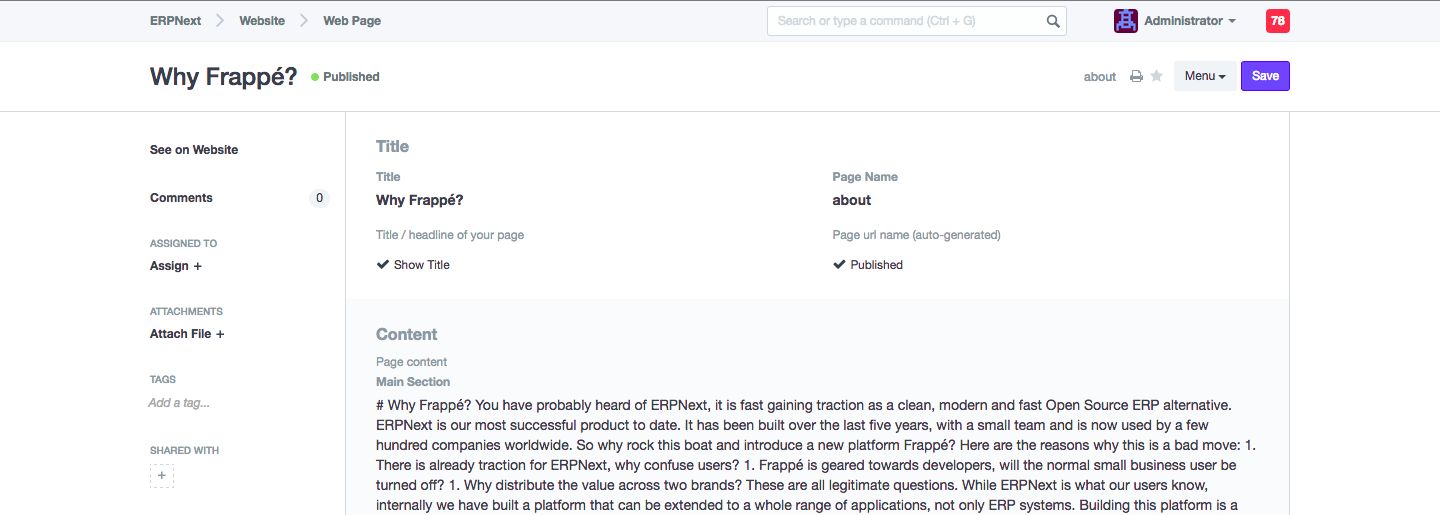Focus the search command bar
The image size is (1440, 515).
(905, 21)
